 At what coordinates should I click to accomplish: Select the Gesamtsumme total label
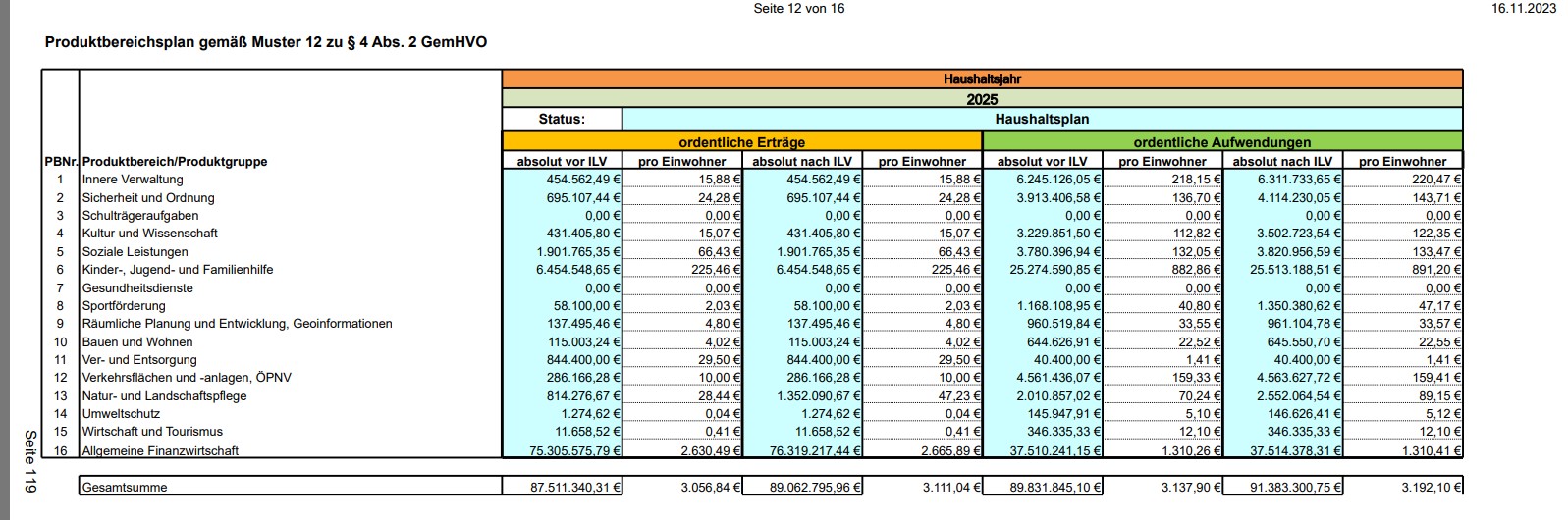coord(125,488)
